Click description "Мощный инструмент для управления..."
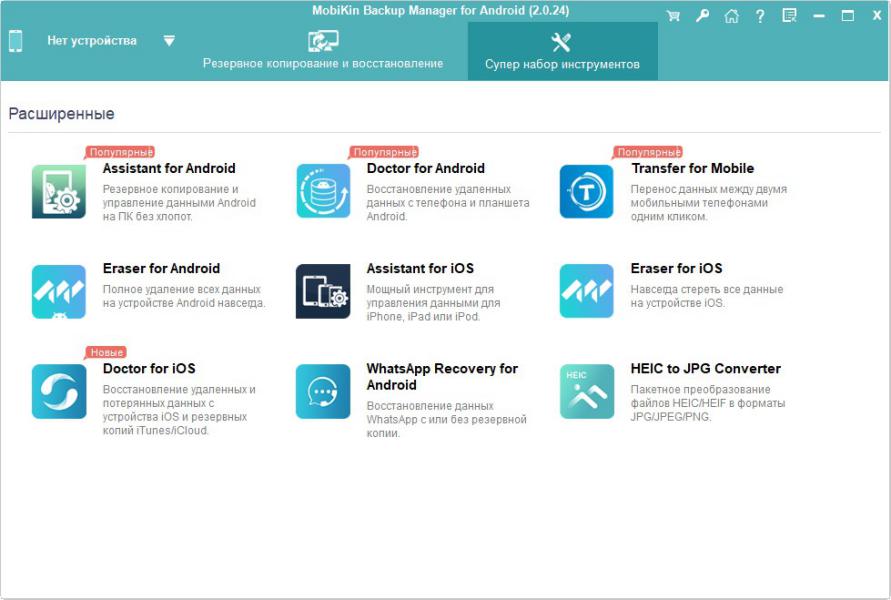Viewport: 891px width, 600px height. pos(434,303)
